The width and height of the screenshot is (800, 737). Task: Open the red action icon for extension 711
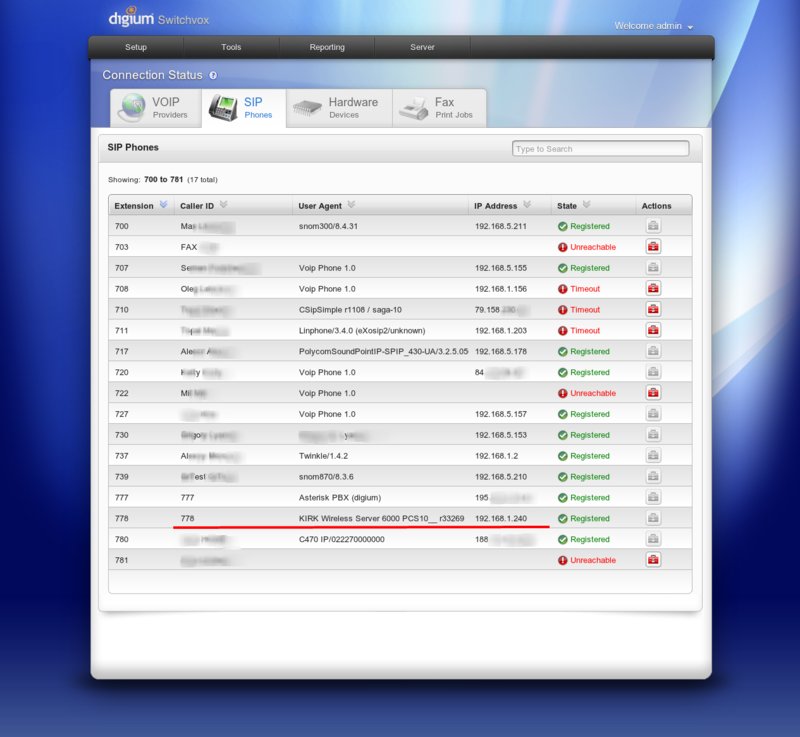click(x=653, y=330)
